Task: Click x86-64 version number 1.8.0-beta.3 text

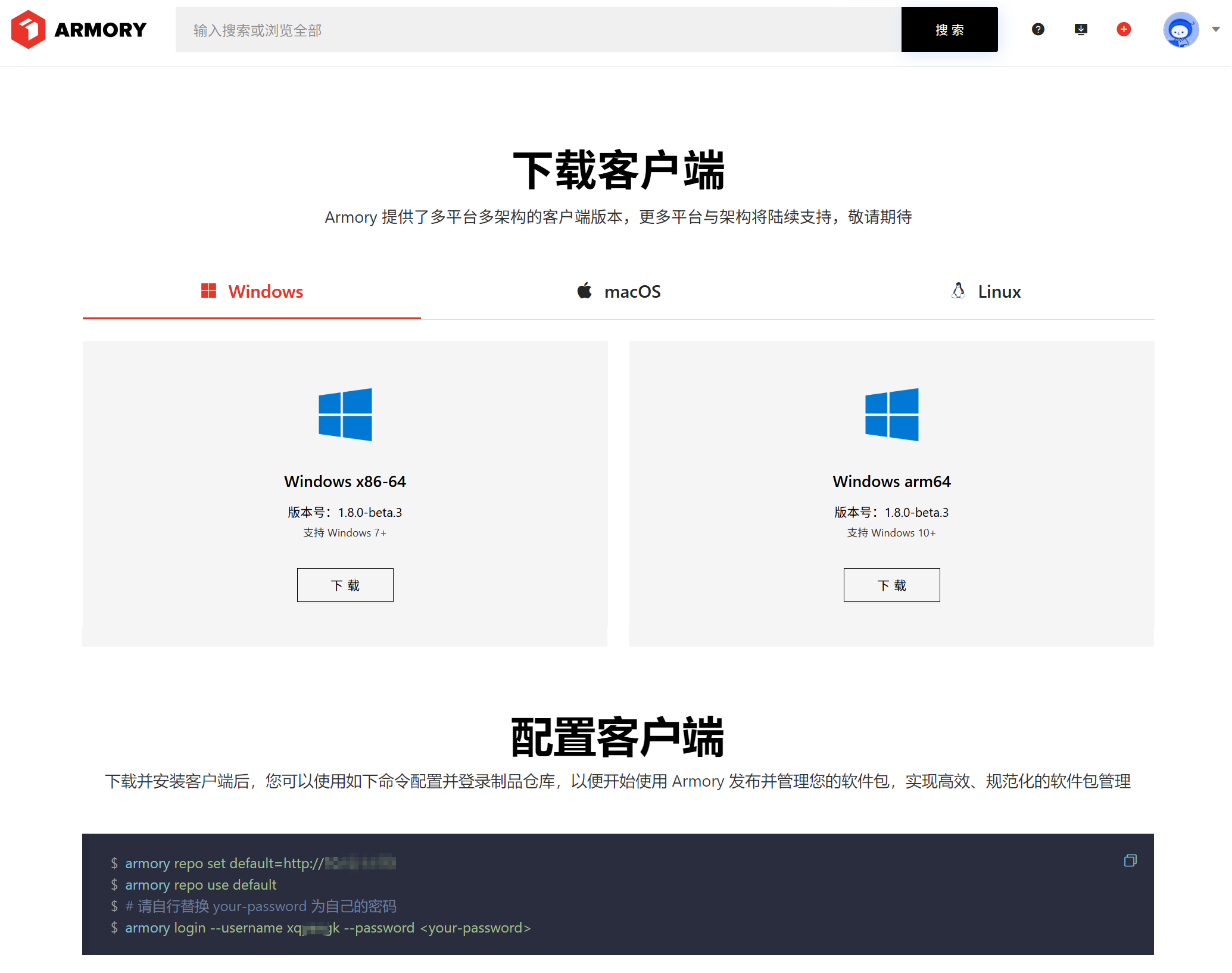Action: (370, 512)
